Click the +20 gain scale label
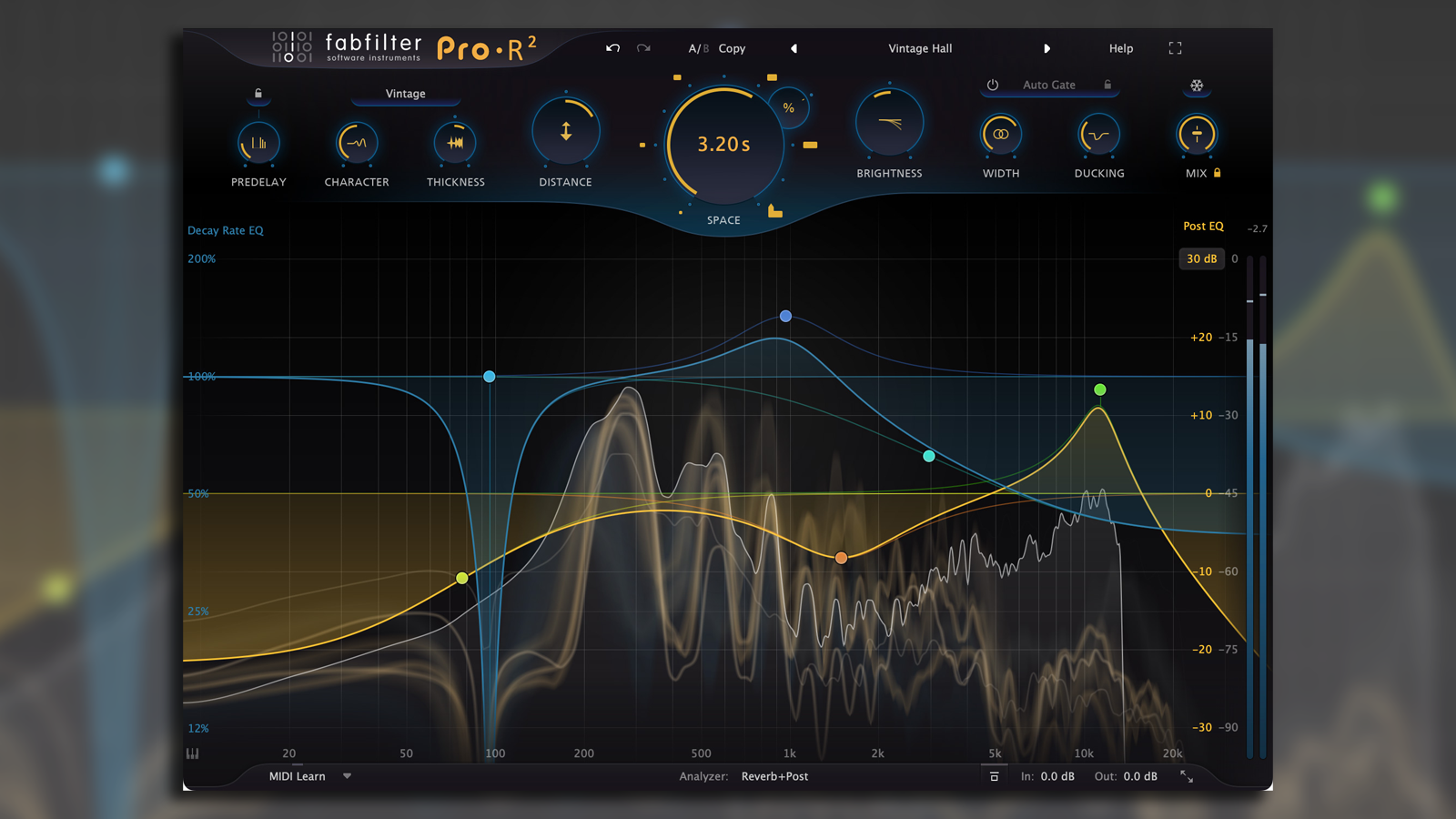This screenshot has width=1456, height=819. coord(1201,338)
